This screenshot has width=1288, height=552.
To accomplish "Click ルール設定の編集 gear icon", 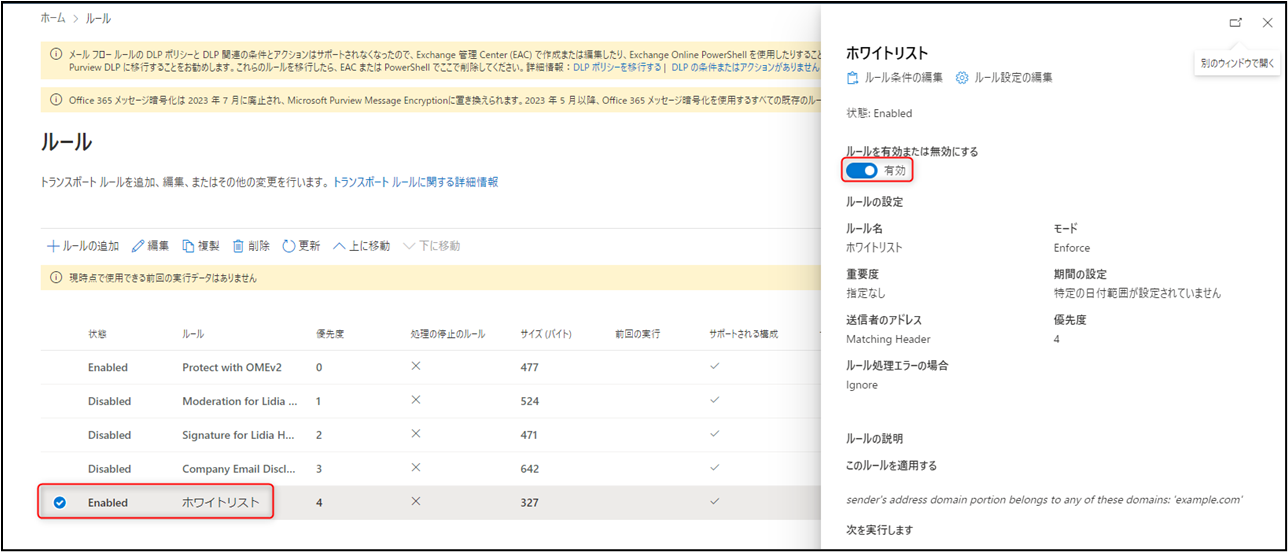I will tap(962, 77).
